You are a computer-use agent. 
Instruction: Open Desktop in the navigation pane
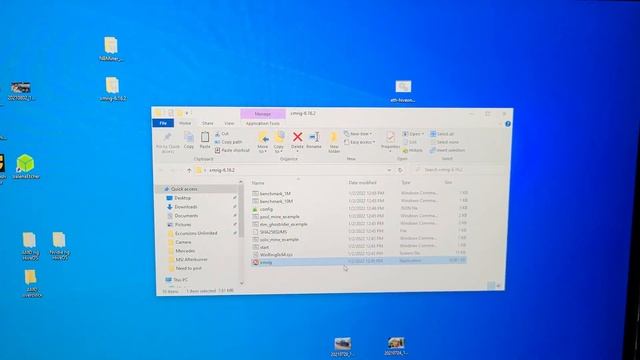pos(182,198)
